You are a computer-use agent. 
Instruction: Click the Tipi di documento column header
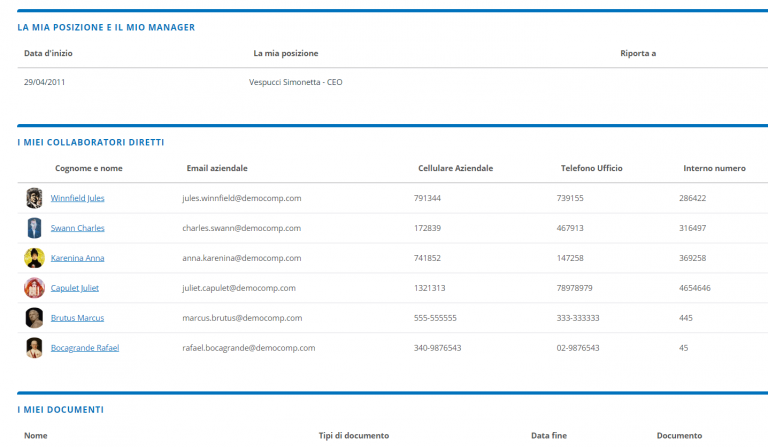[353, 436]
